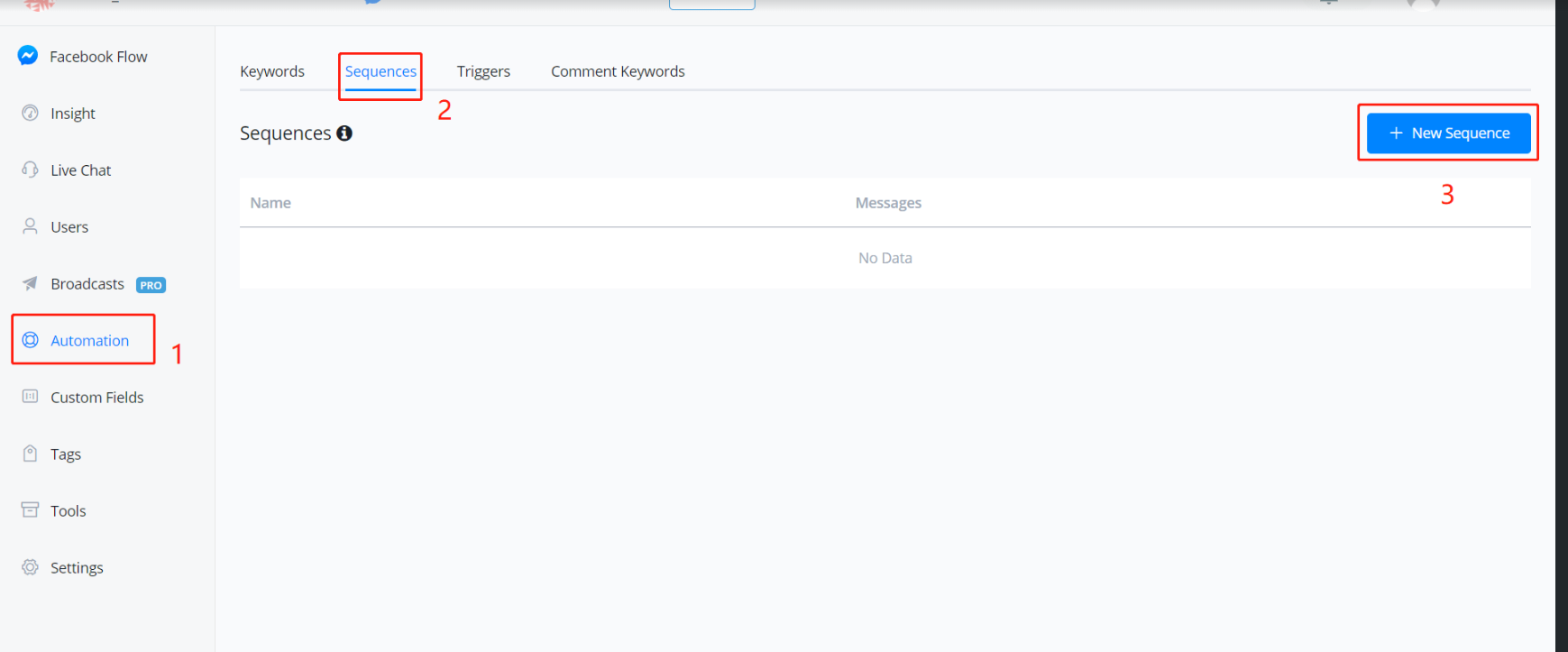This screenshot has width=1568, height=652.
Task: Click the Automation sidebar icon
Action: (x=30, y=340)
